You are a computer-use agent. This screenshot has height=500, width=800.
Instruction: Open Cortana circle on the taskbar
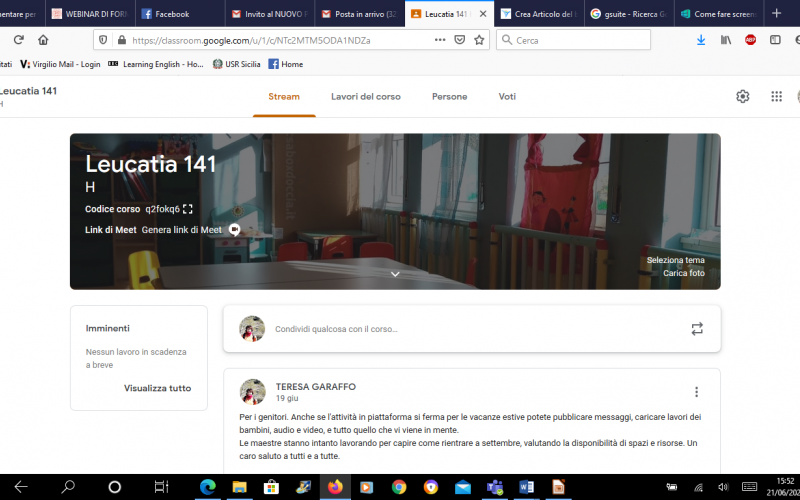coord(114,487)
